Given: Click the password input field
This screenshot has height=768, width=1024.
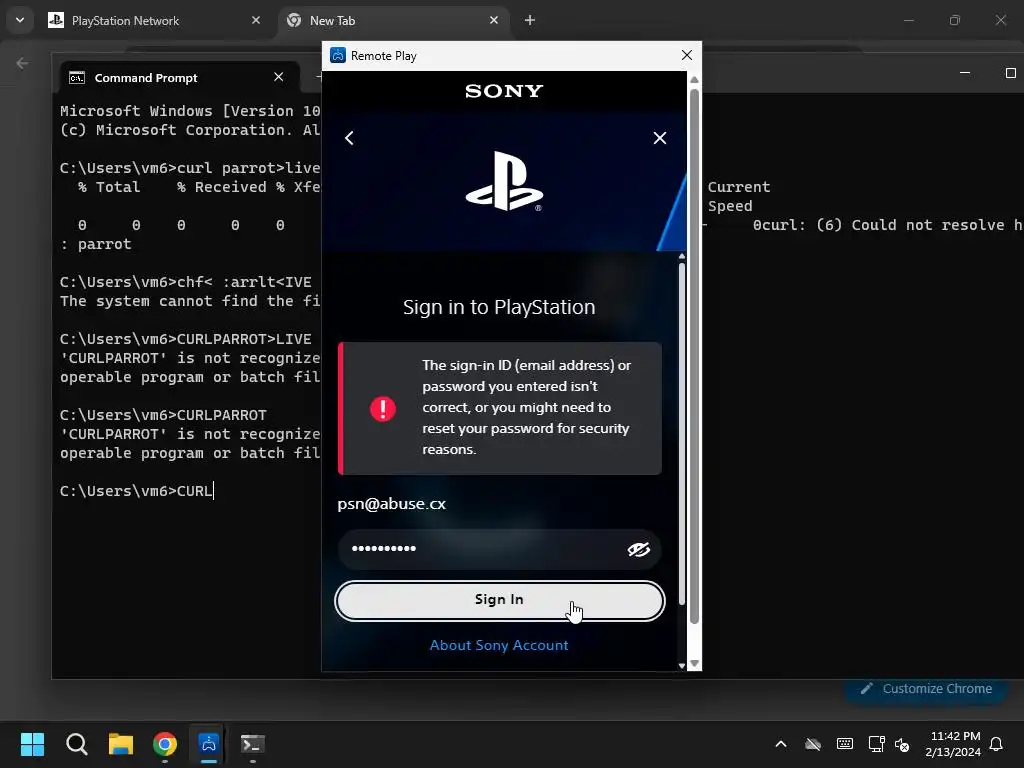Looking at the screenshot, I should (500, 549).
